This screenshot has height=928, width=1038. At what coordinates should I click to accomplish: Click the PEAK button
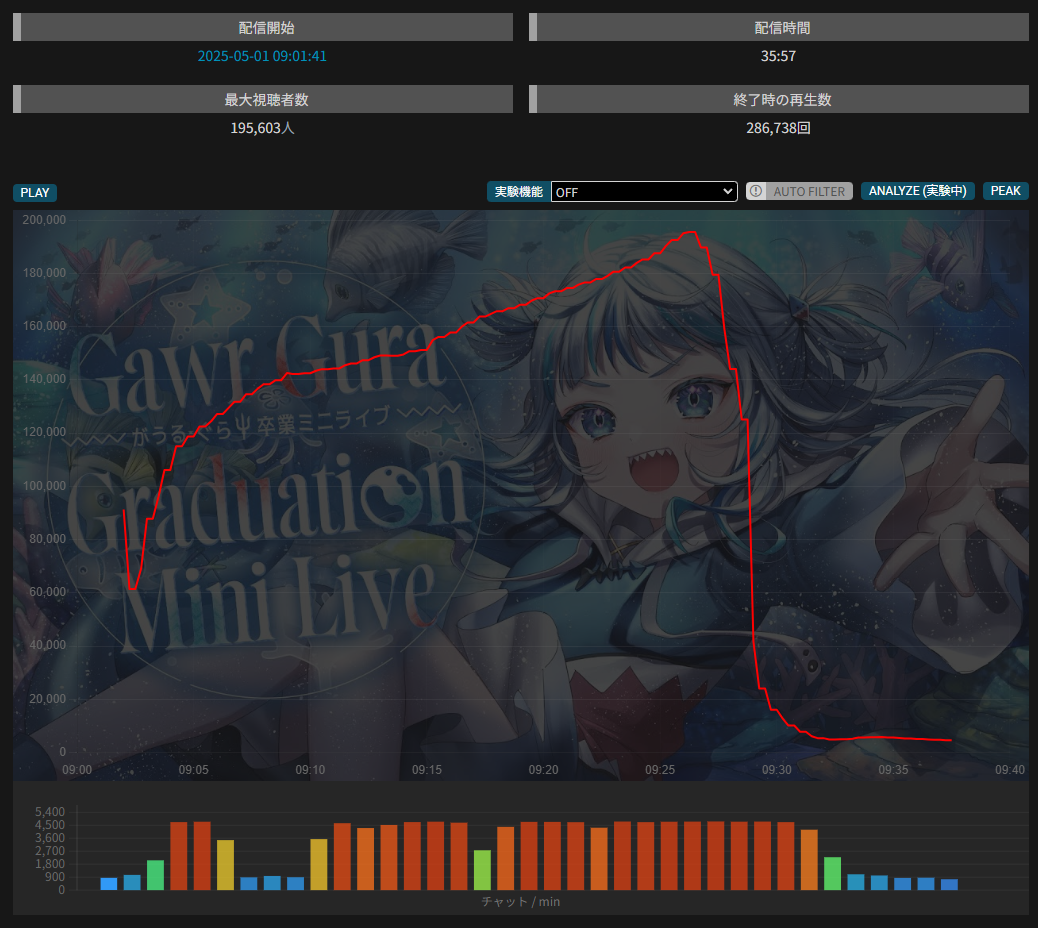1006,191
